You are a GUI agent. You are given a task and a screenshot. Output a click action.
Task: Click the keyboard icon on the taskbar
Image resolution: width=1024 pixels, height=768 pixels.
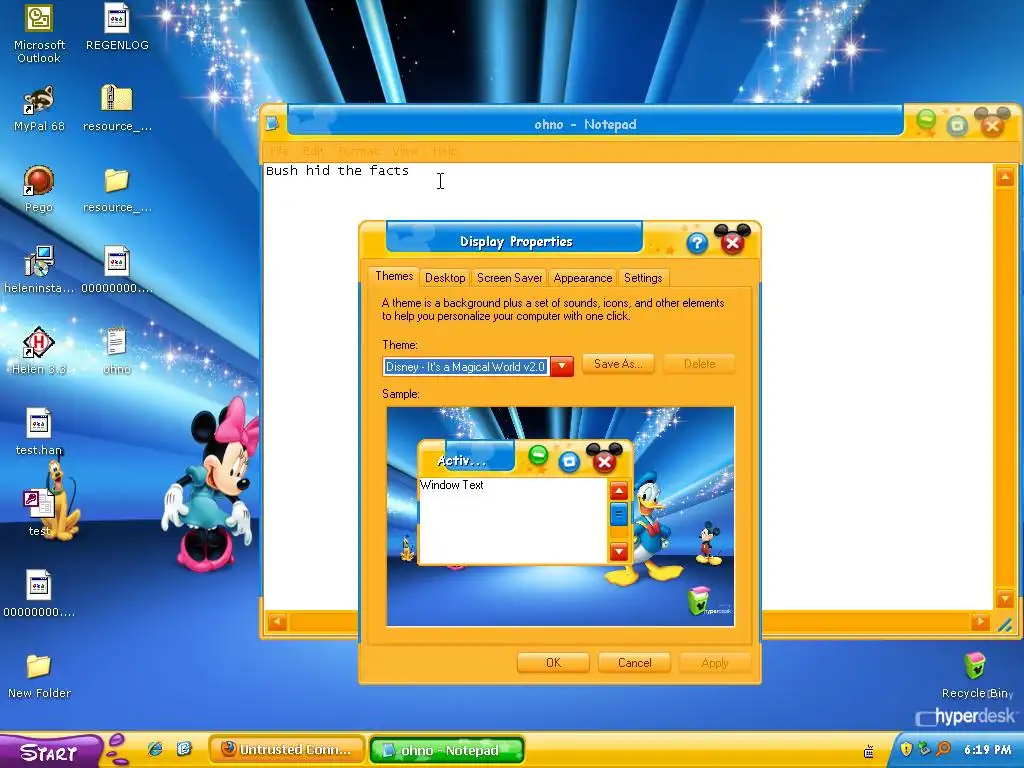pos(869,752)
